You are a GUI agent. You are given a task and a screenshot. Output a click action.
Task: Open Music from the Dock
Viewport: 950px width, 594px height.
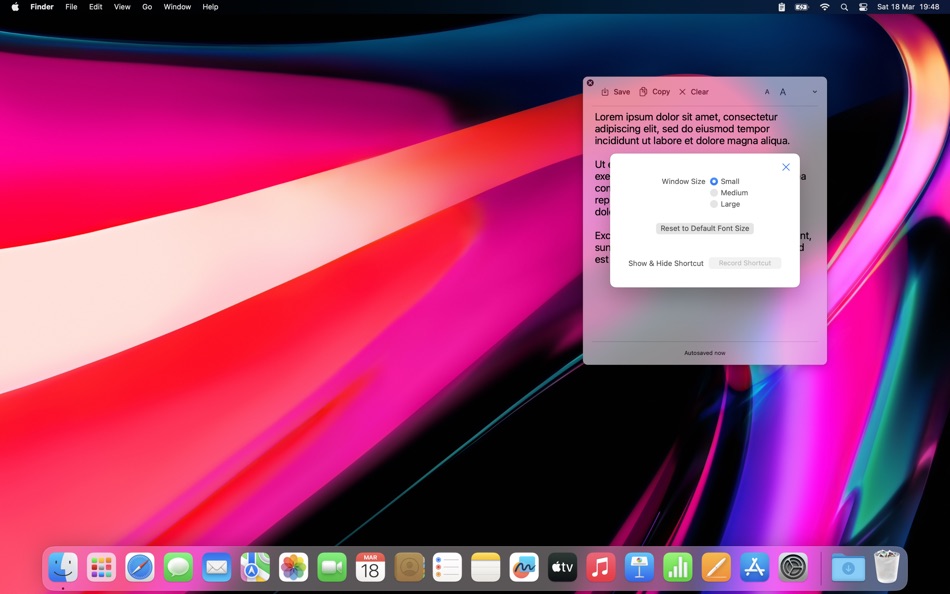601,567
